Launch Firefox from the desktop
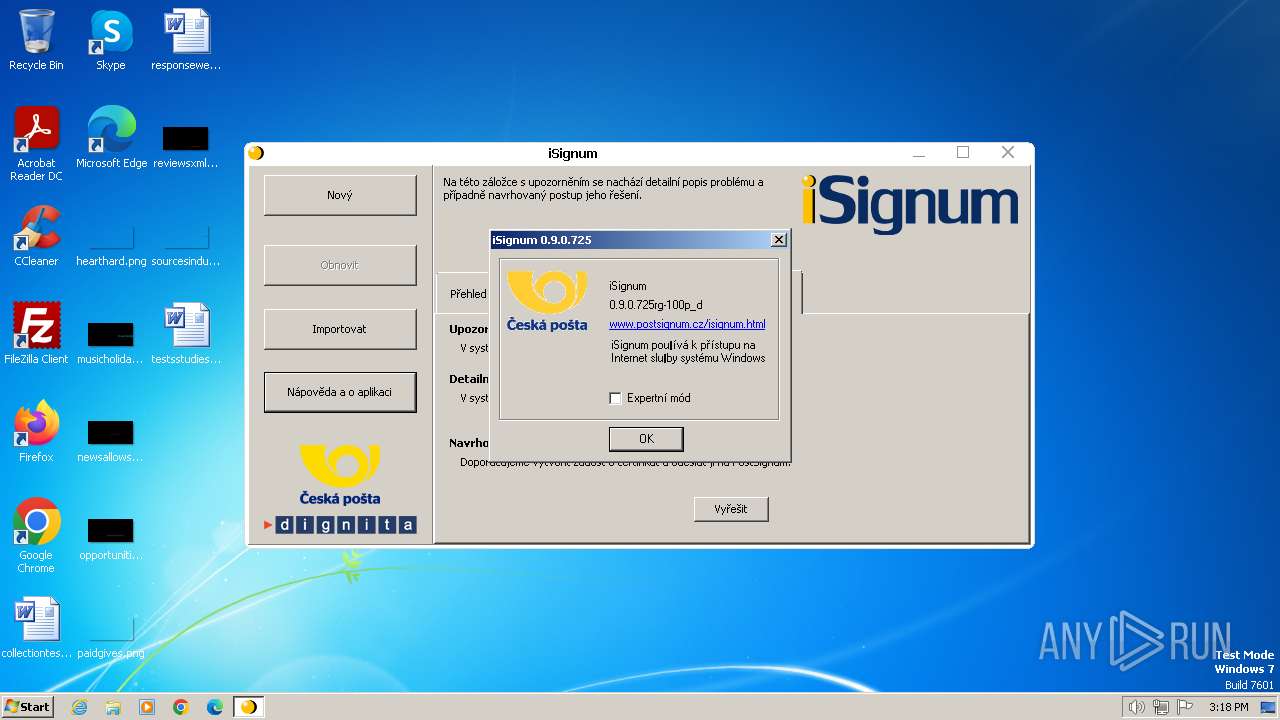Image resolution: width=1280 pixels, height=720 pixels. (x=36, y=432)
